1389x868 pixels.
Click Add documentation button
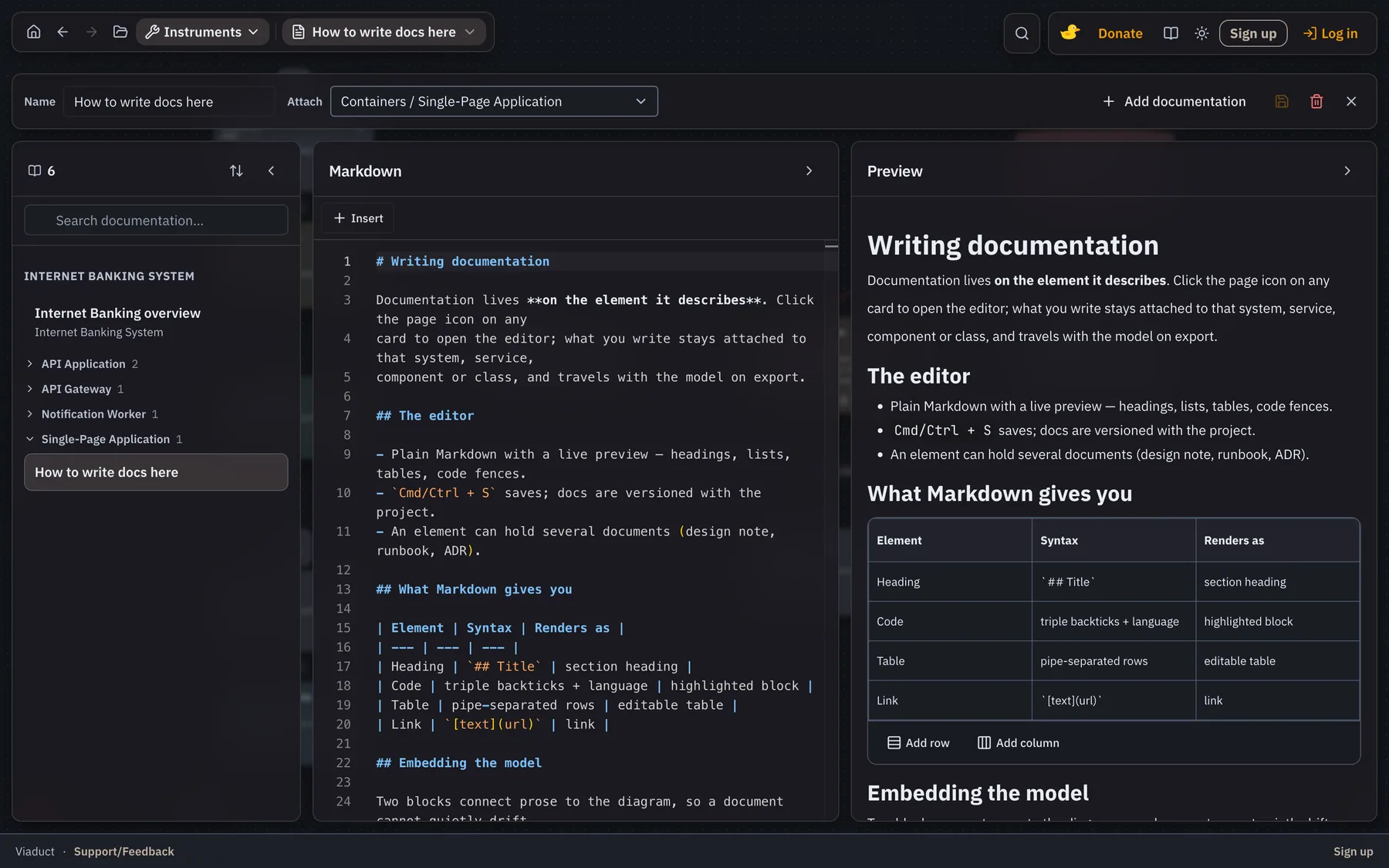tap(1174, 101)
